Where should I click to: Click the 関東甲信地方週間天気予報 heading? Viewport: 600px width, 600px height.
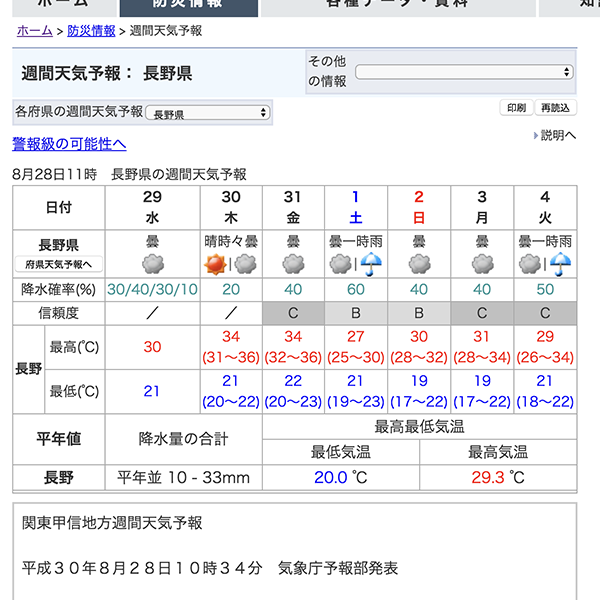[112, 523]
